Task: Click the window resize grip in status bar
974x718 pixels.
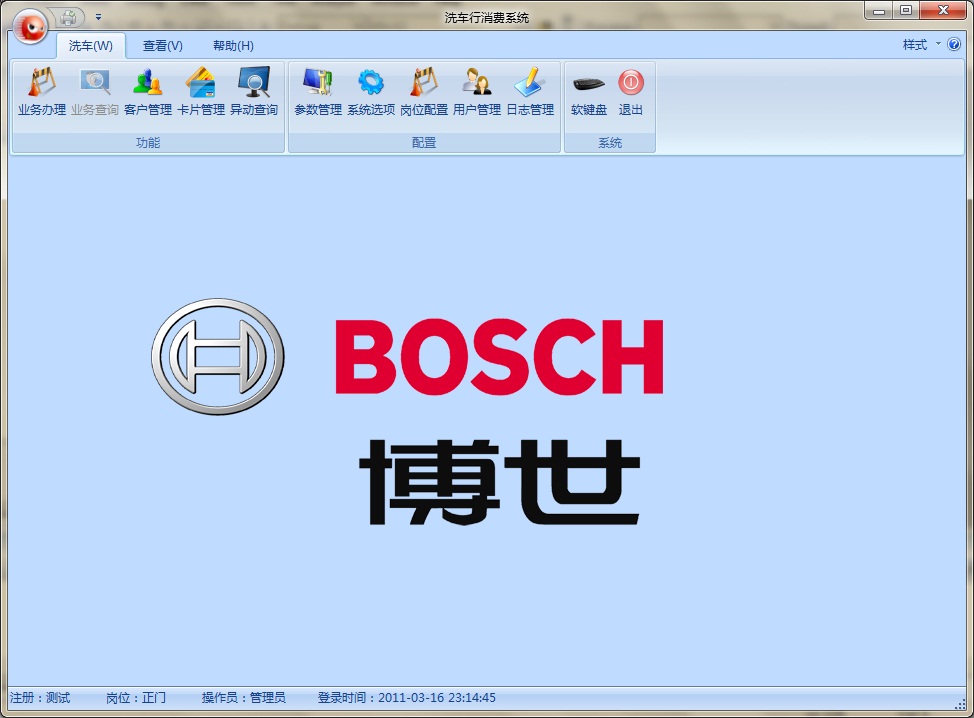Action: pos(960,703)
